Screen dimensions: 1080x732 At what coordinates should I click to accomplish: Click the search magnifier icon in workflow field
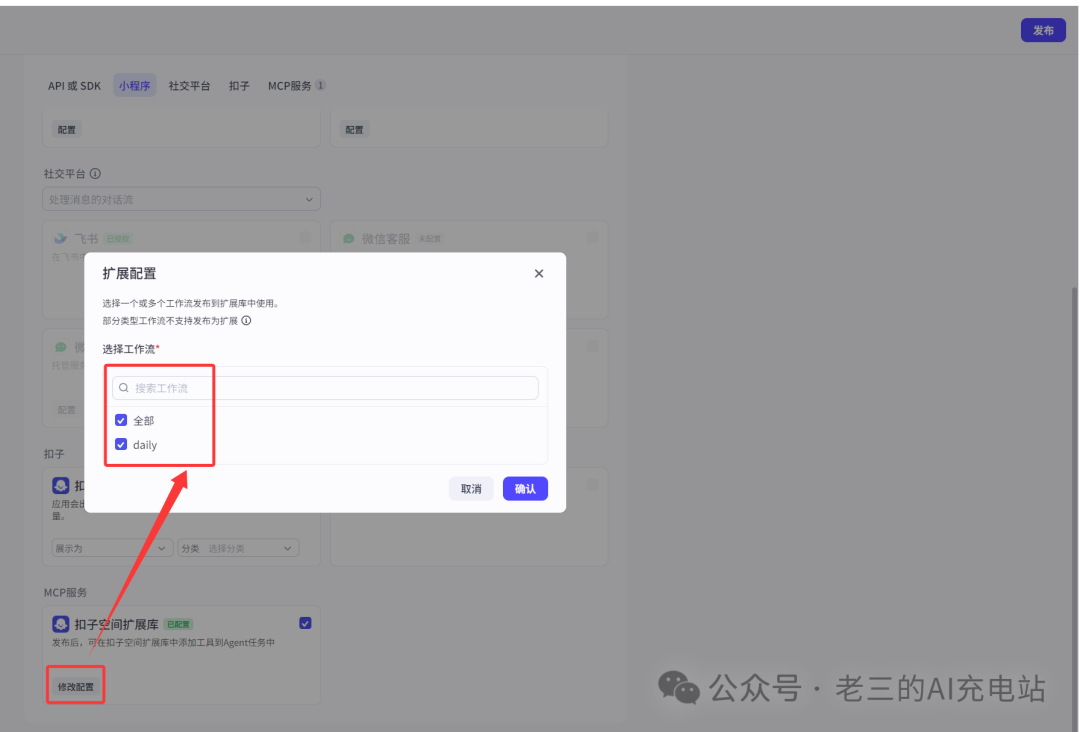(x=124, y=388)
